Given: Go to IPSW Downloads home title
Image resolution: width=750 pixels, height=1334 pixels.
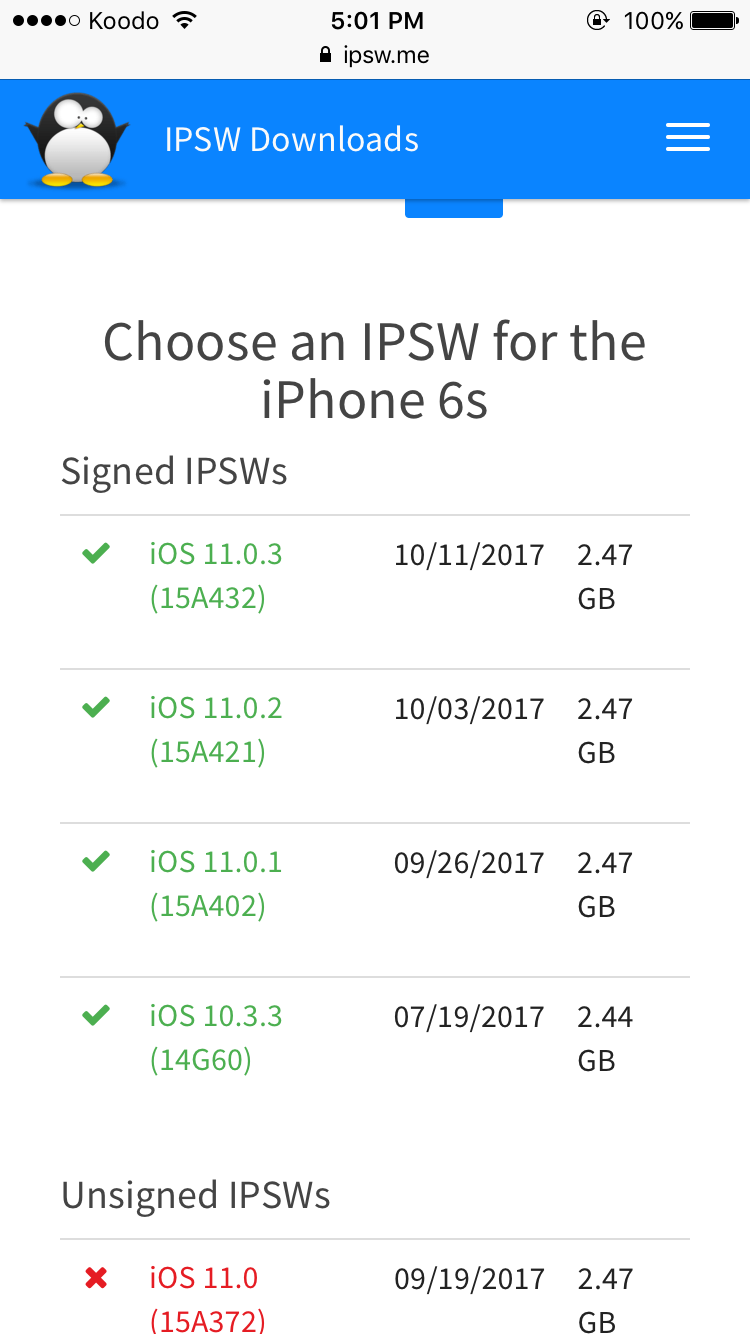Looking at the screenshot, I should pos(292,139).
